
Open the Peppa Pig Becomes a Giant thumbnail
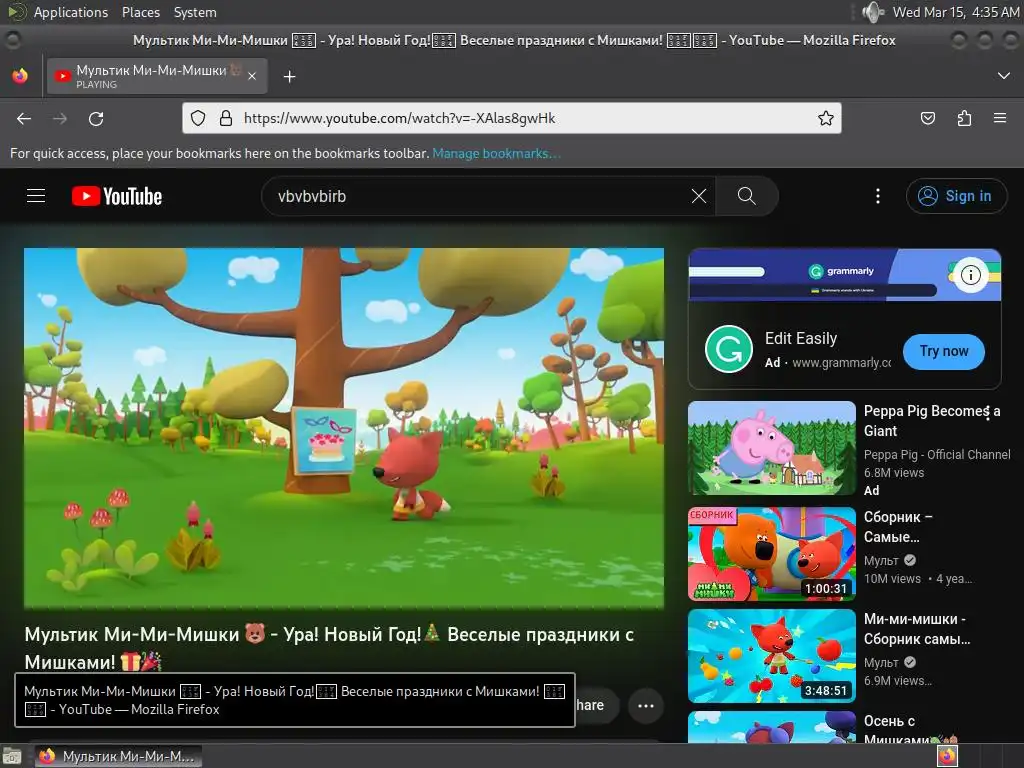point(772,448)
